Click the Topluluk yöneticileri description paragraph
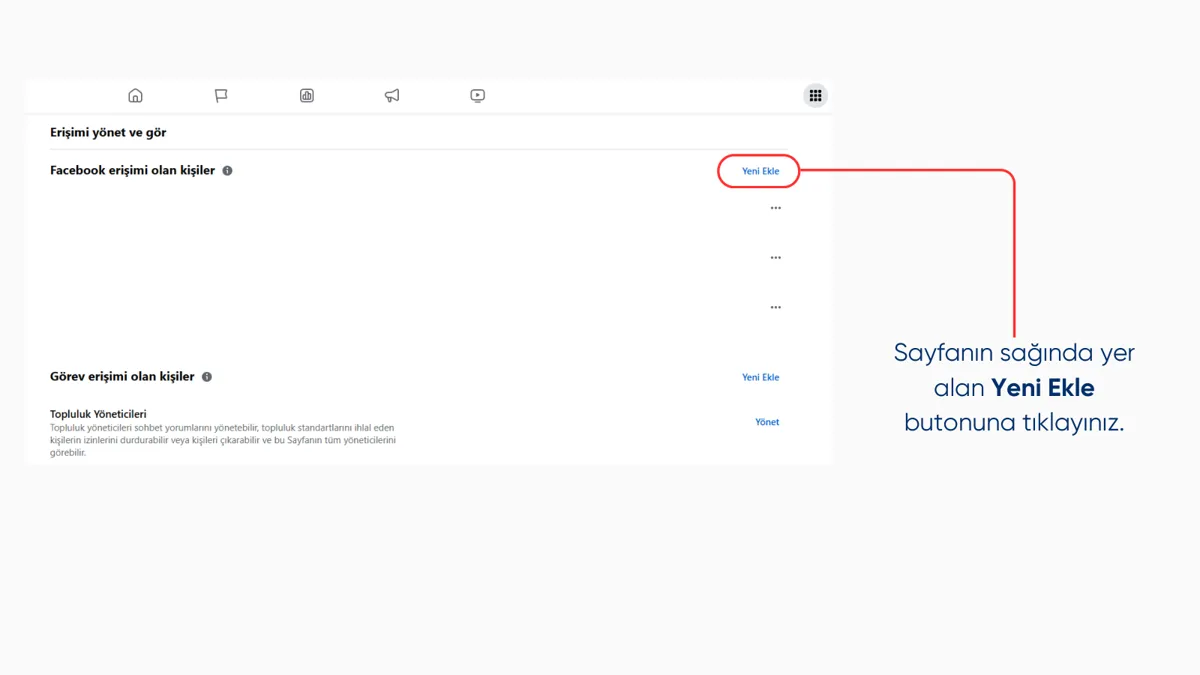The width and height of the screenshot is (1200, 675). (224, 440)
